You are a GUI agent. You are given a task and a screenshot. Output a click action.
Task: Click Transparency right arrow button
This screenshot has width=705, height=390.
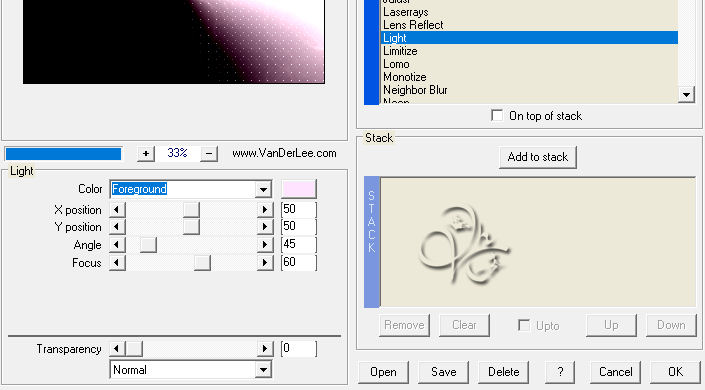265,349
